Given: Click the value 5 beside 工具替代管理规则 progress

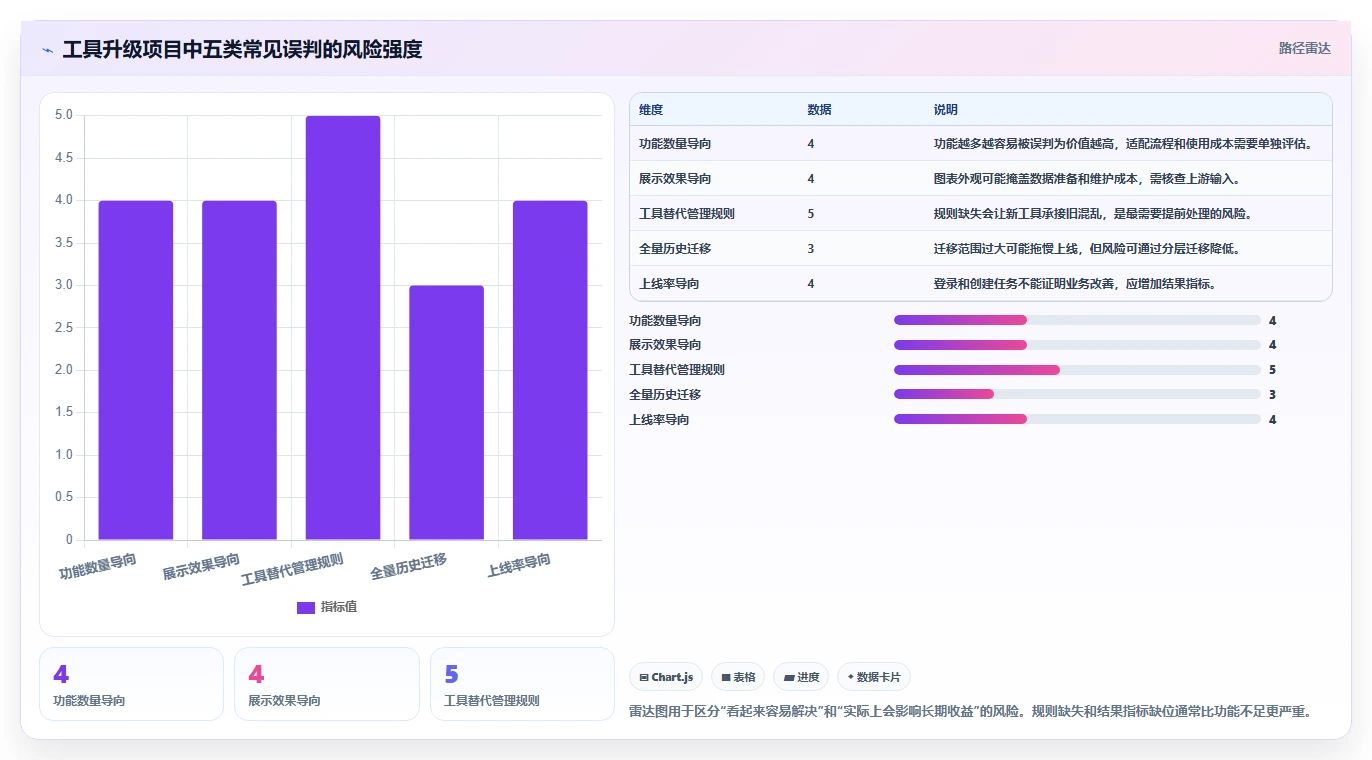Looking at the screenshot, I should point(1272,370).
